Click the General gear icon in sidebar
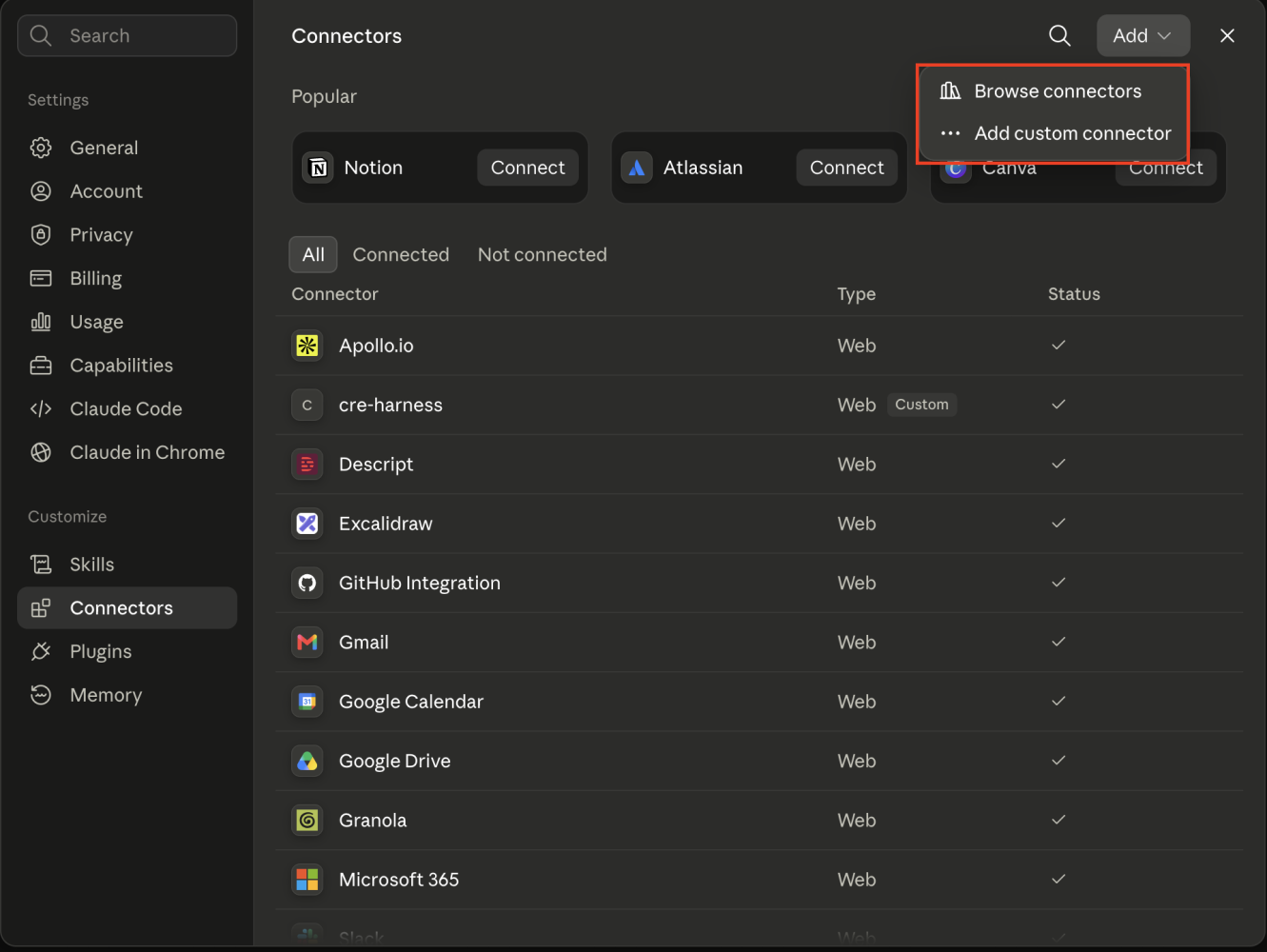1267x952 pixels. tap(41, 148)
